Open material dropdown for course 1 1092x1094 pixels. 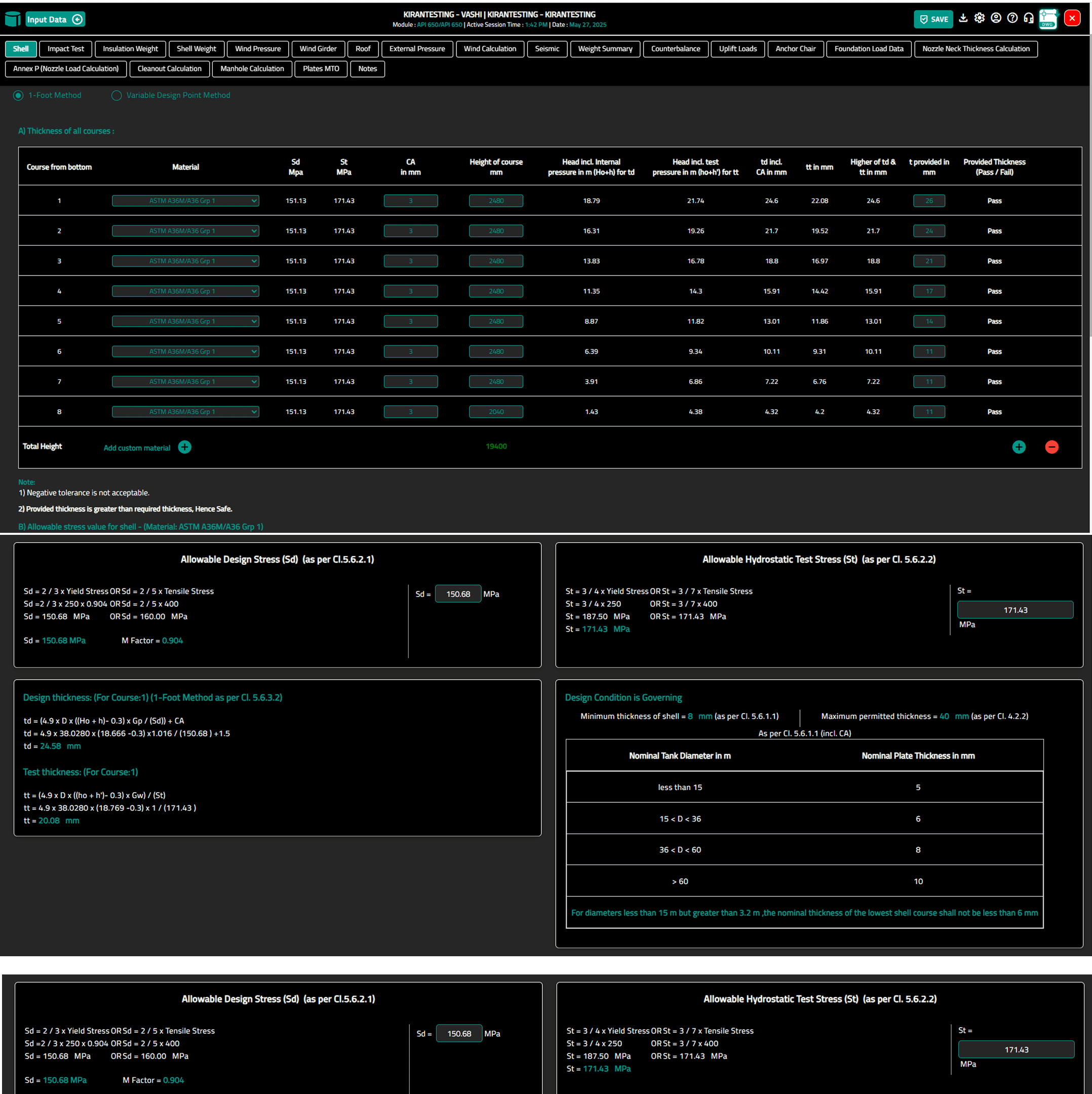pos(185,201)
